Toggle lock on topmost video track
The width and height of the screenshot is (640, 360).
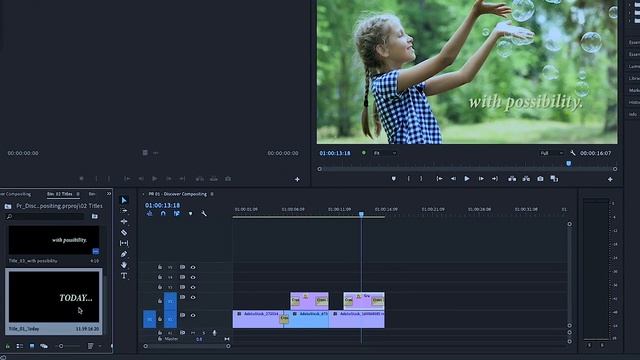[x=160, y=267]
